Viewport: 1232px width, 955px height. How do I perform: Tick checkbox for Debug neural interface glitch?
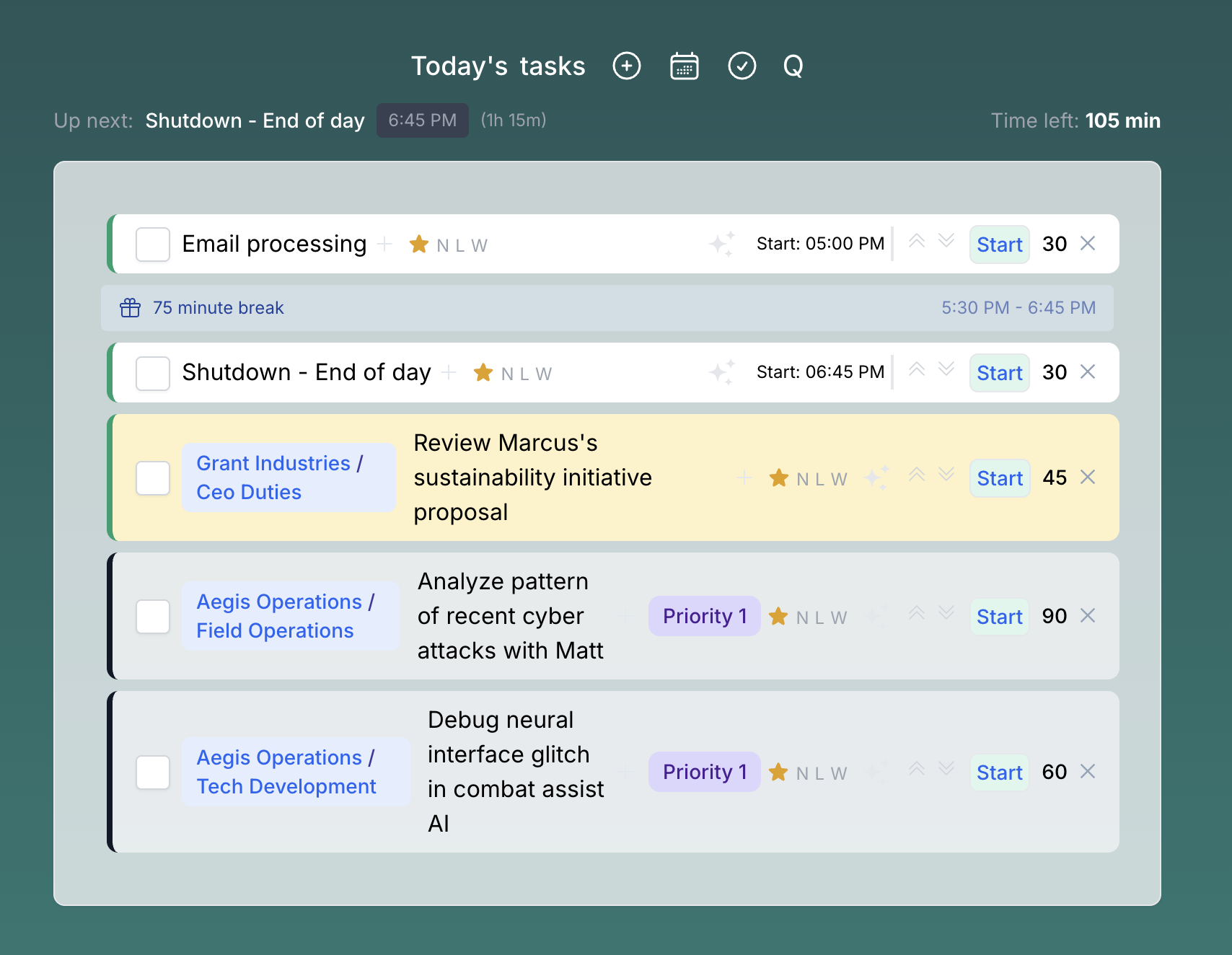[153, 773]
